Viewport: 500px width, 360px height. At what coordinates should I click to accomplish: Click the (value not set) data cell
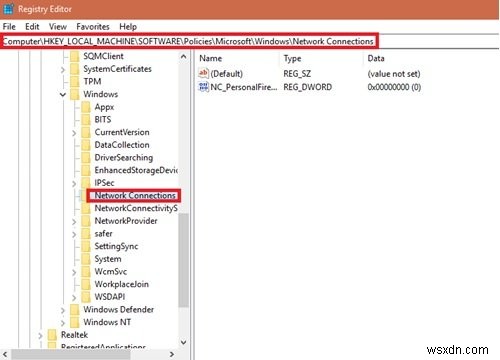click(394, 74)
